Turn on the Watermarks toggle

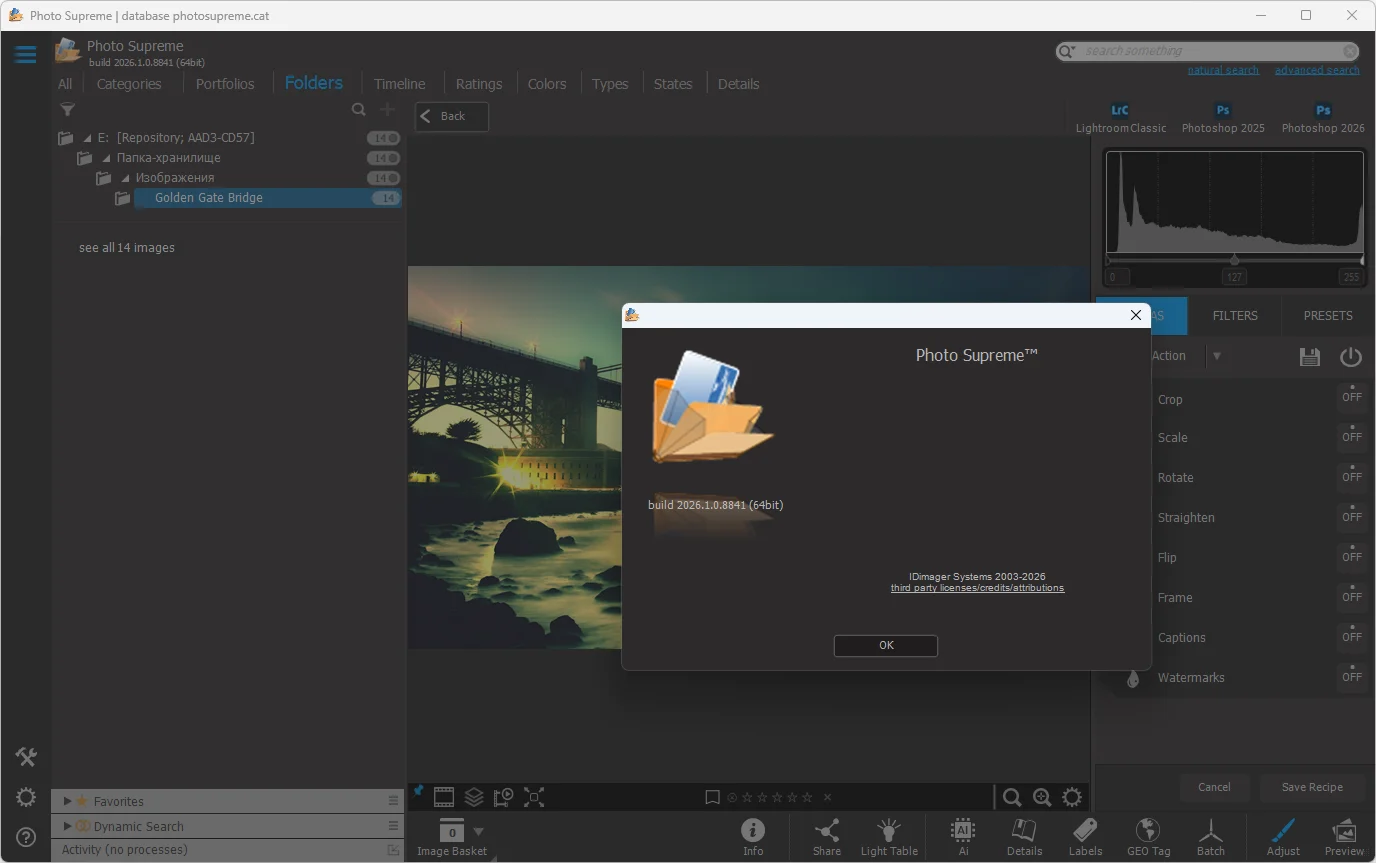[1351, 677]
